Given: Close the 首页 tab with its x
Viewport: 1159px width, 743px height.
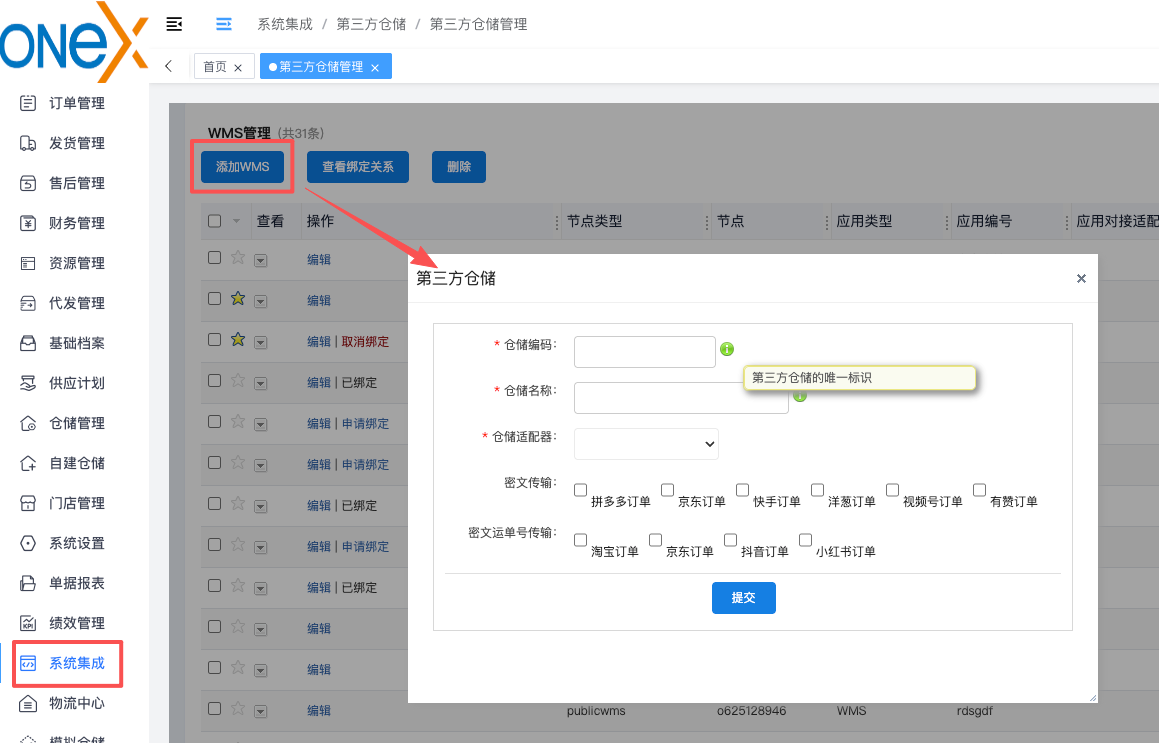Looking at the screenshot, I should (238, 67).
